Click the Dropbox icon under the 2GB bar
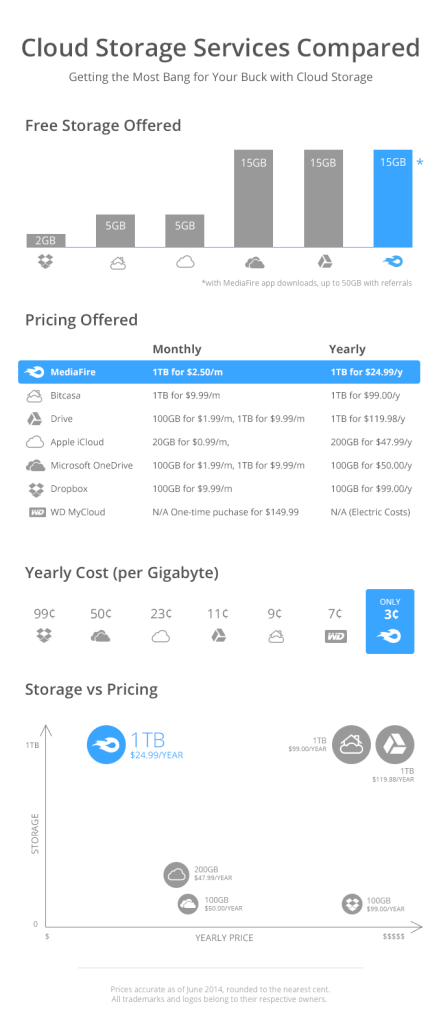The height and width of the screenshot is (1024, 441). (46, 262)
